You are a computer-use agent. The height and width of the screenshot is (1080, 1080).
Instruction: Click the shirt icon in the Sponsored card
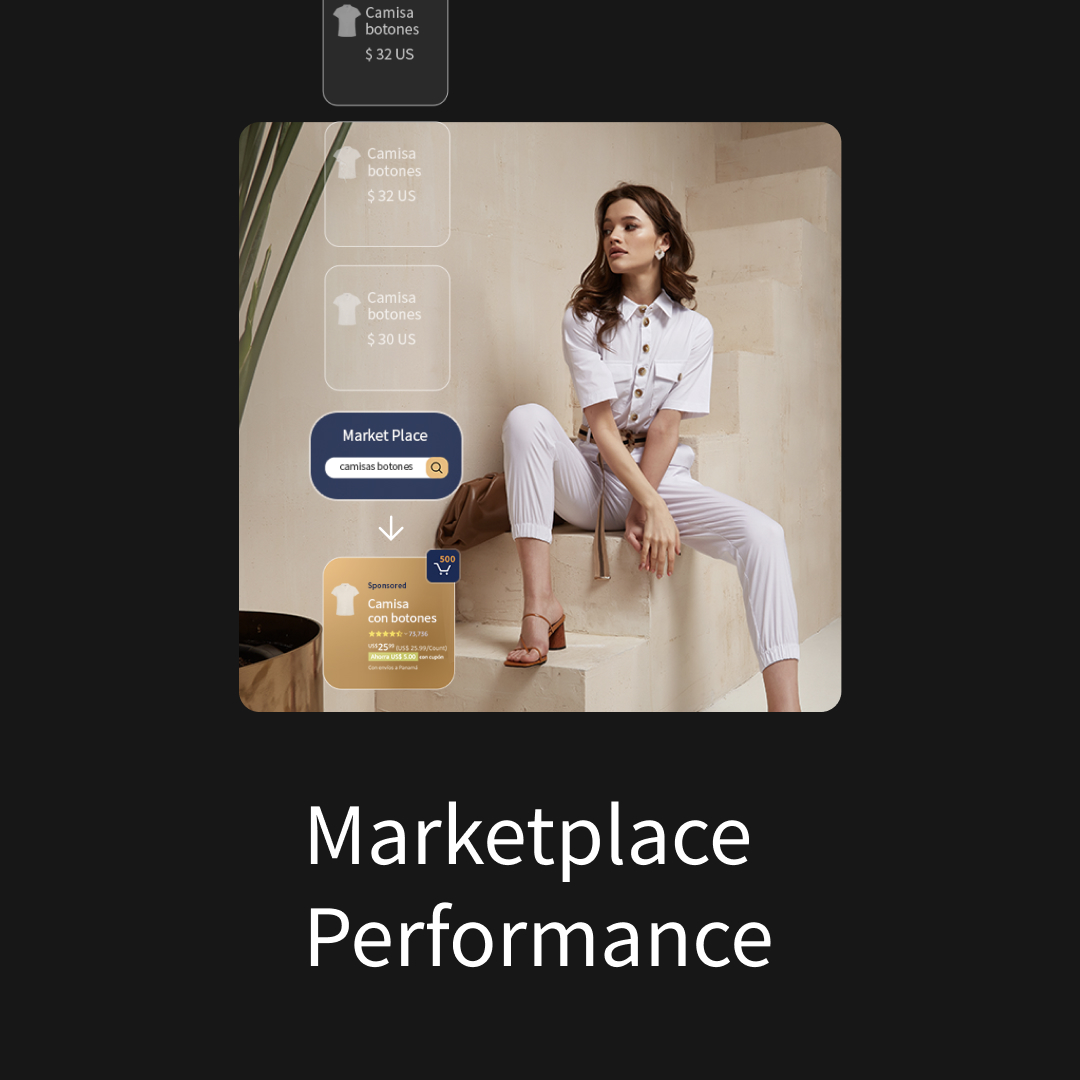coord(344,599)
